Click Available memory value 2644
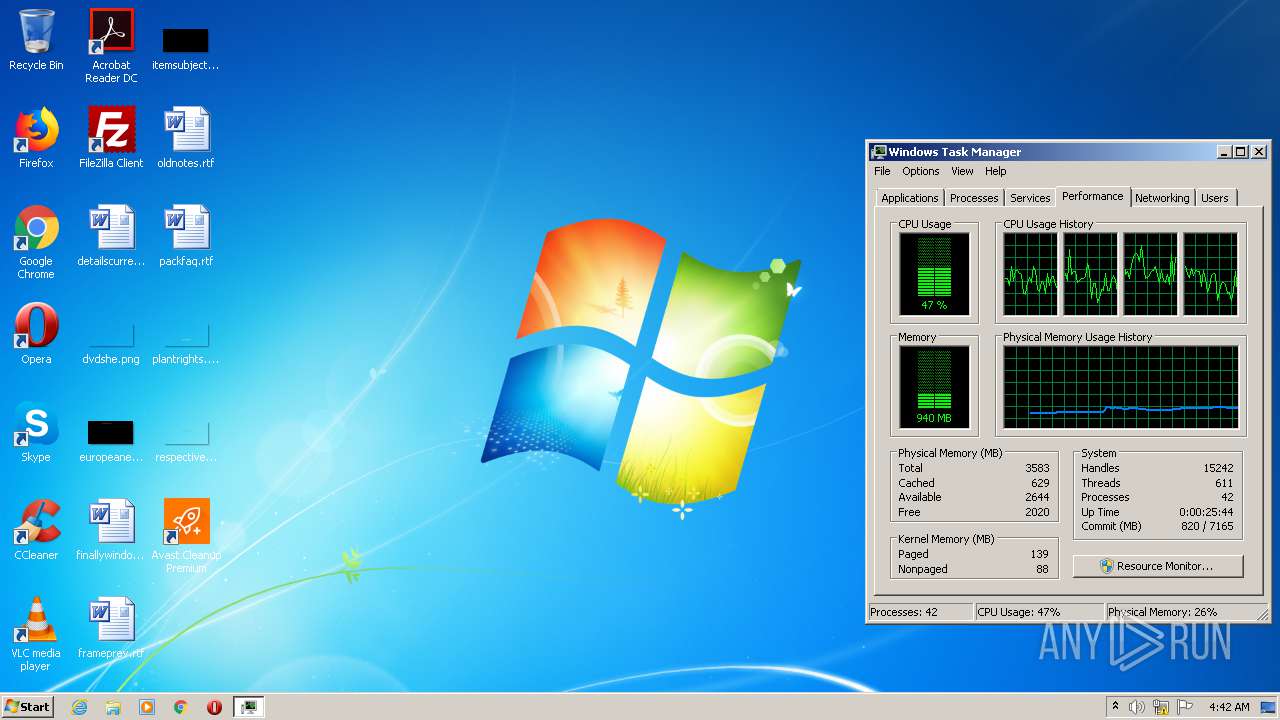 [1037, 497]
